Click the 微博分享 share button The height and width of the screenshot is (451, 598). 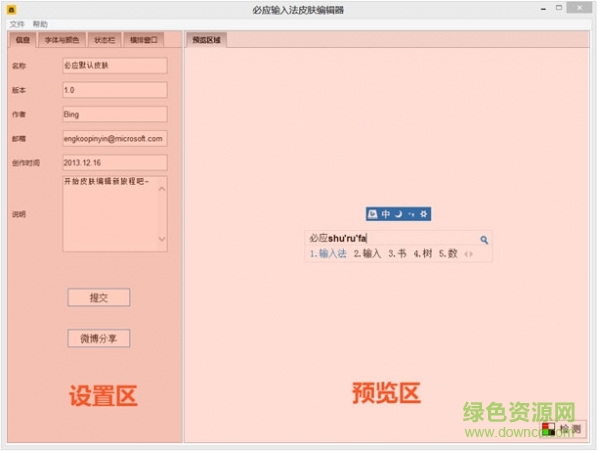tap(99, 338)
